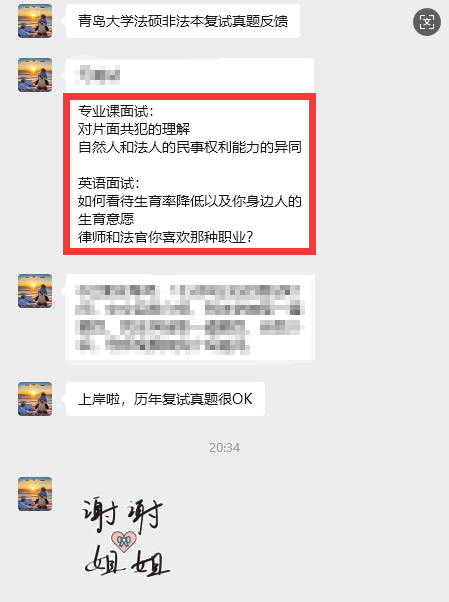This screenshot has width=449, height=602.
Task: Select the 自然人和法人的民事权利能力的异同 line
Action: 190,147
